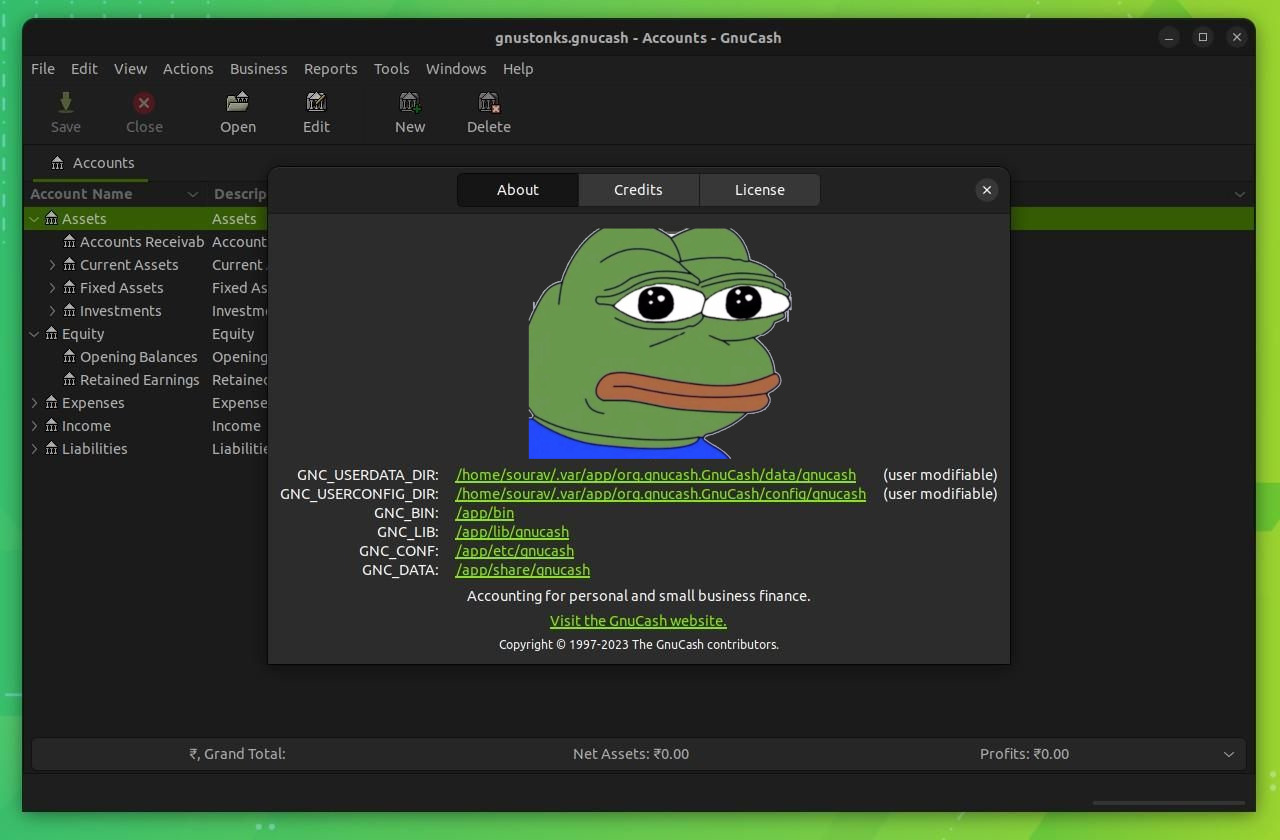Expand the Investments account
Viewport: 1280px width, 840px height.
coord(52,311)
